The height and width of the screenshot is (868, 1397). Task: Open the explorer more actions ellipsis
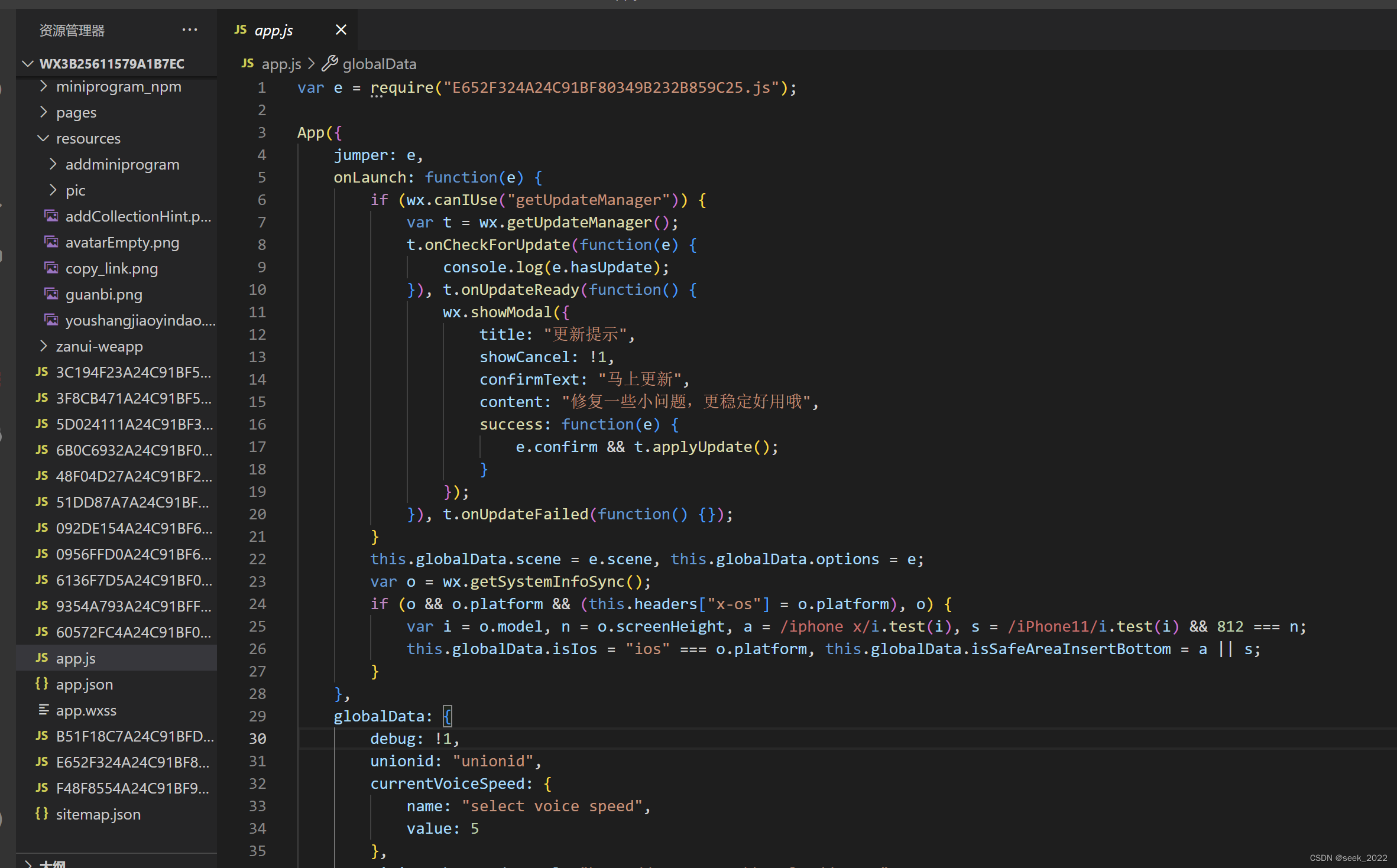click(x=190, y=30)
